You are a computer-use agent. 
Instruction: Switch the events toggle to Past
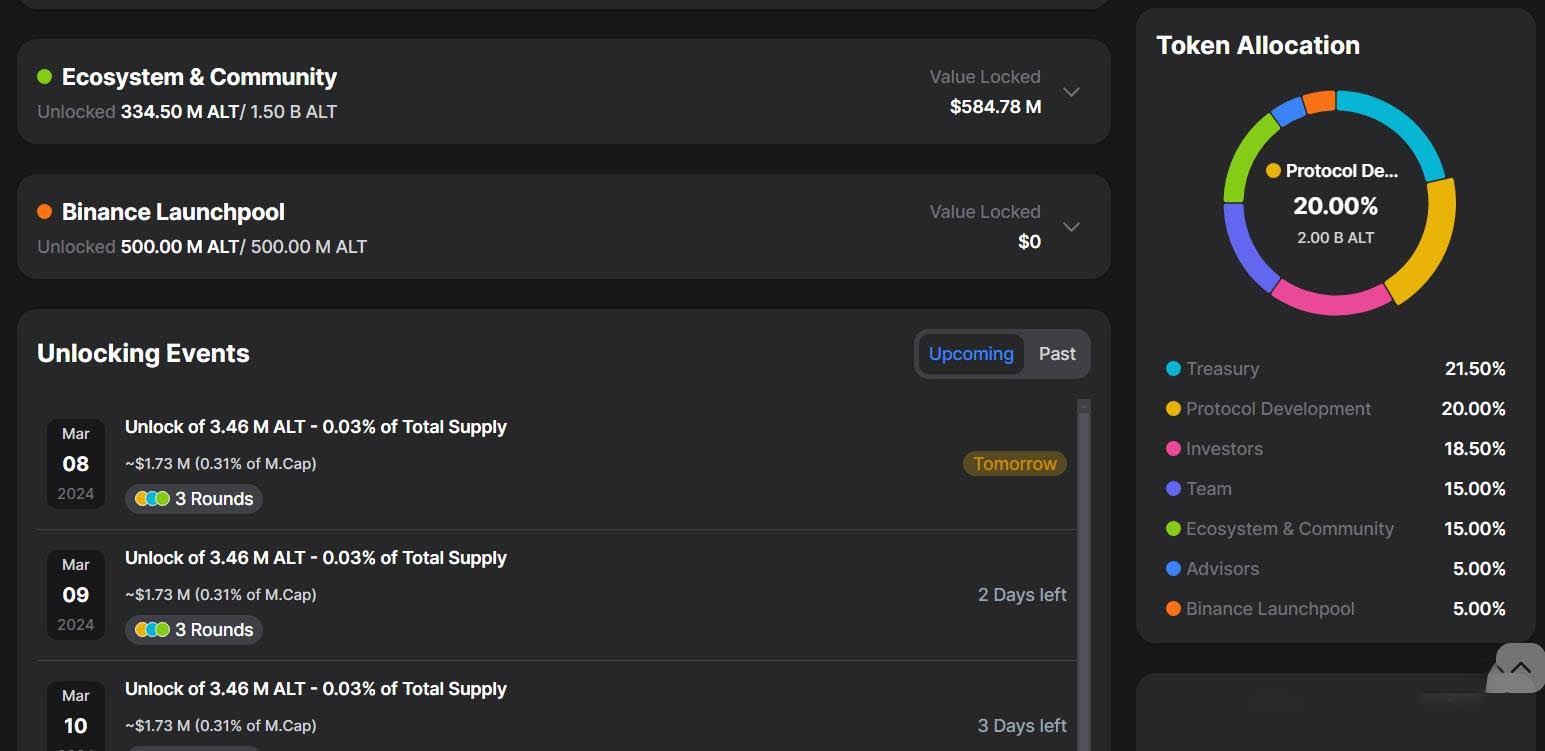pyautogui.click(x=1057, y=354)
